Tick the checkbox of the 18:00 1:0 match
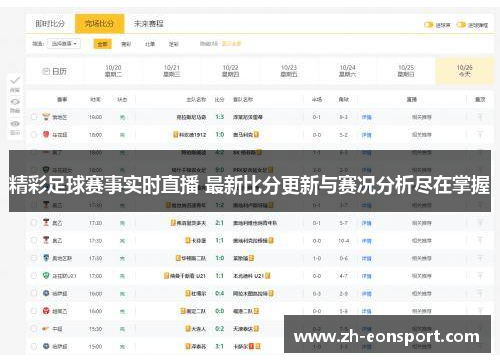This screenshot has width=500, height=362. [34, 134]
